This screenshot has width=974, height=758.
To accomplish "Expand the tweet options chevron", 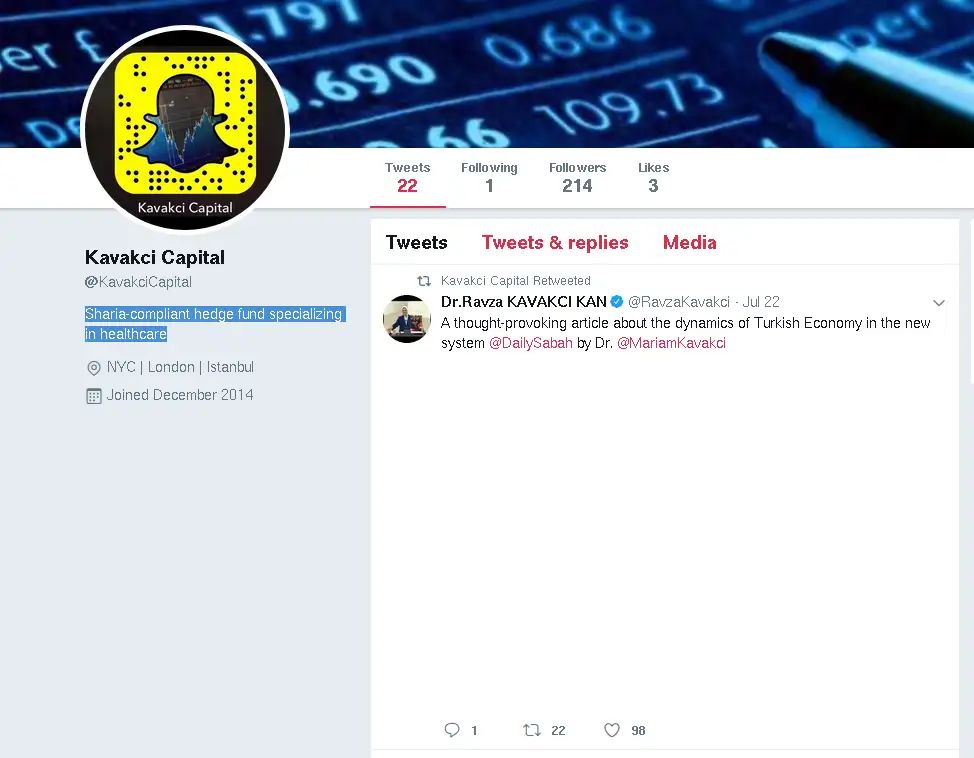I will [x=939, y=303].
